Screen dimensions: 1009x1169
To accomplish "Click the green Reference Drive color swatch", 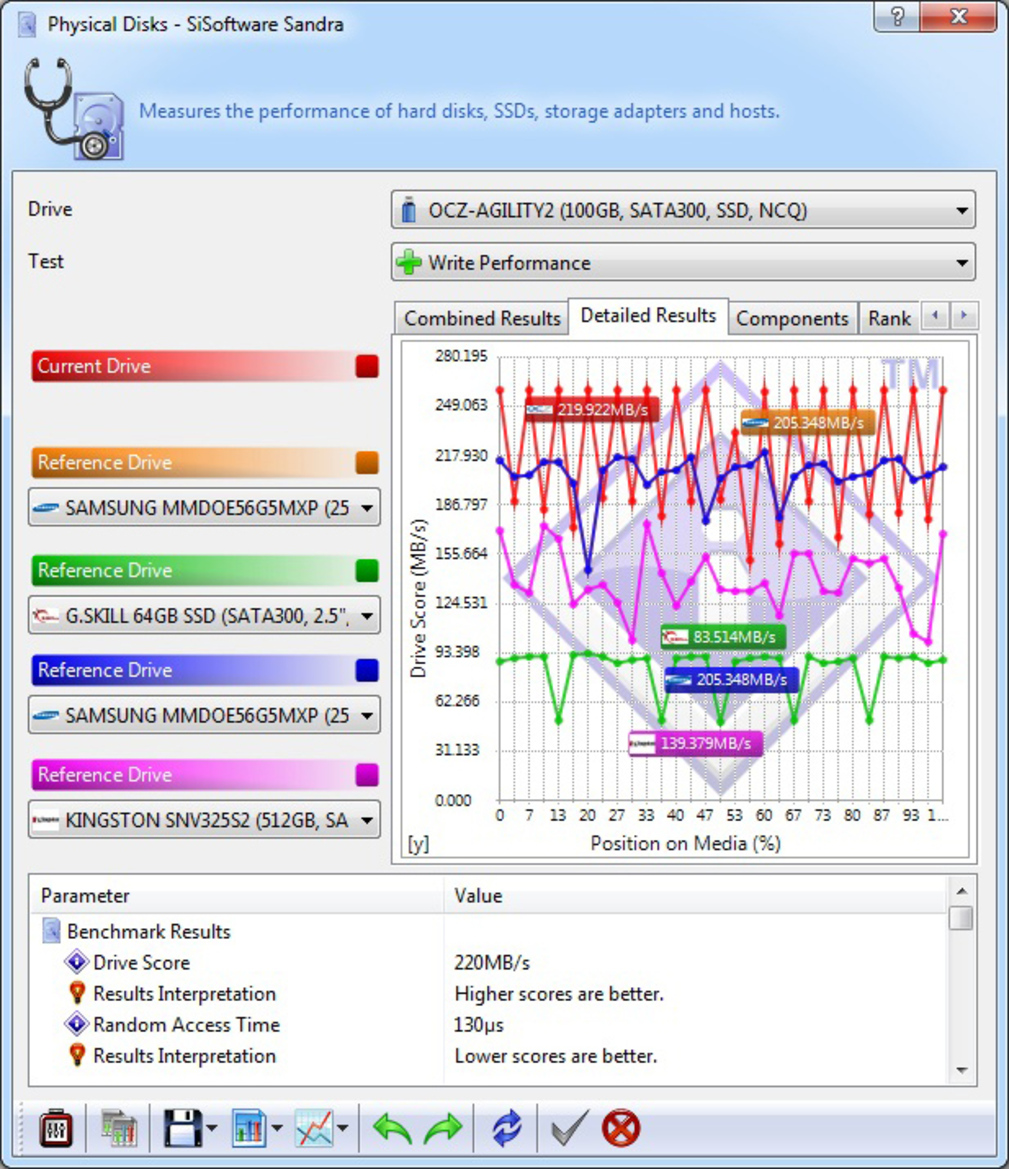I will pos(367,570).
